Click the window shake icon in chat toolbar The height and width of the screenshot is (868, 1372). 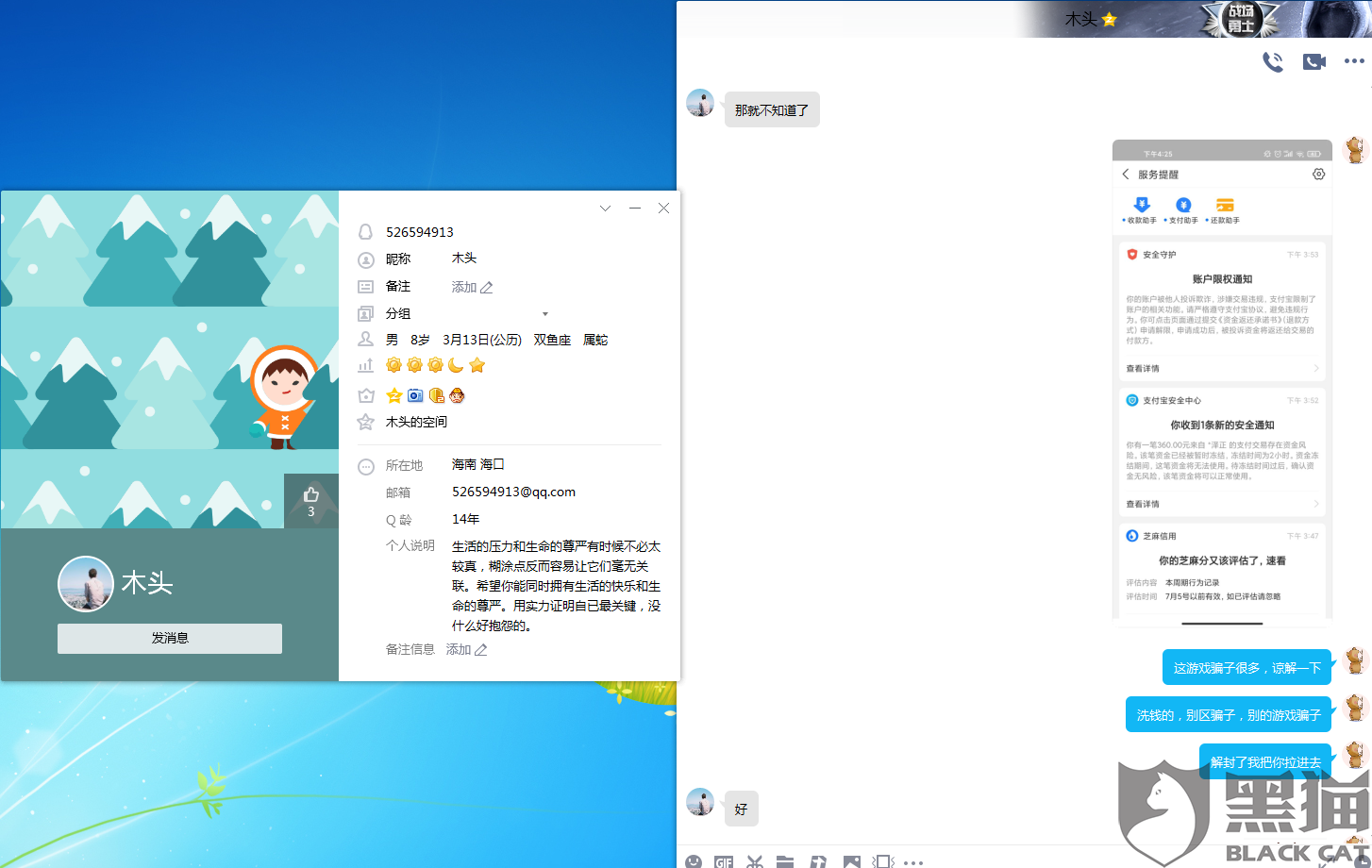click(x=882, y=861)
